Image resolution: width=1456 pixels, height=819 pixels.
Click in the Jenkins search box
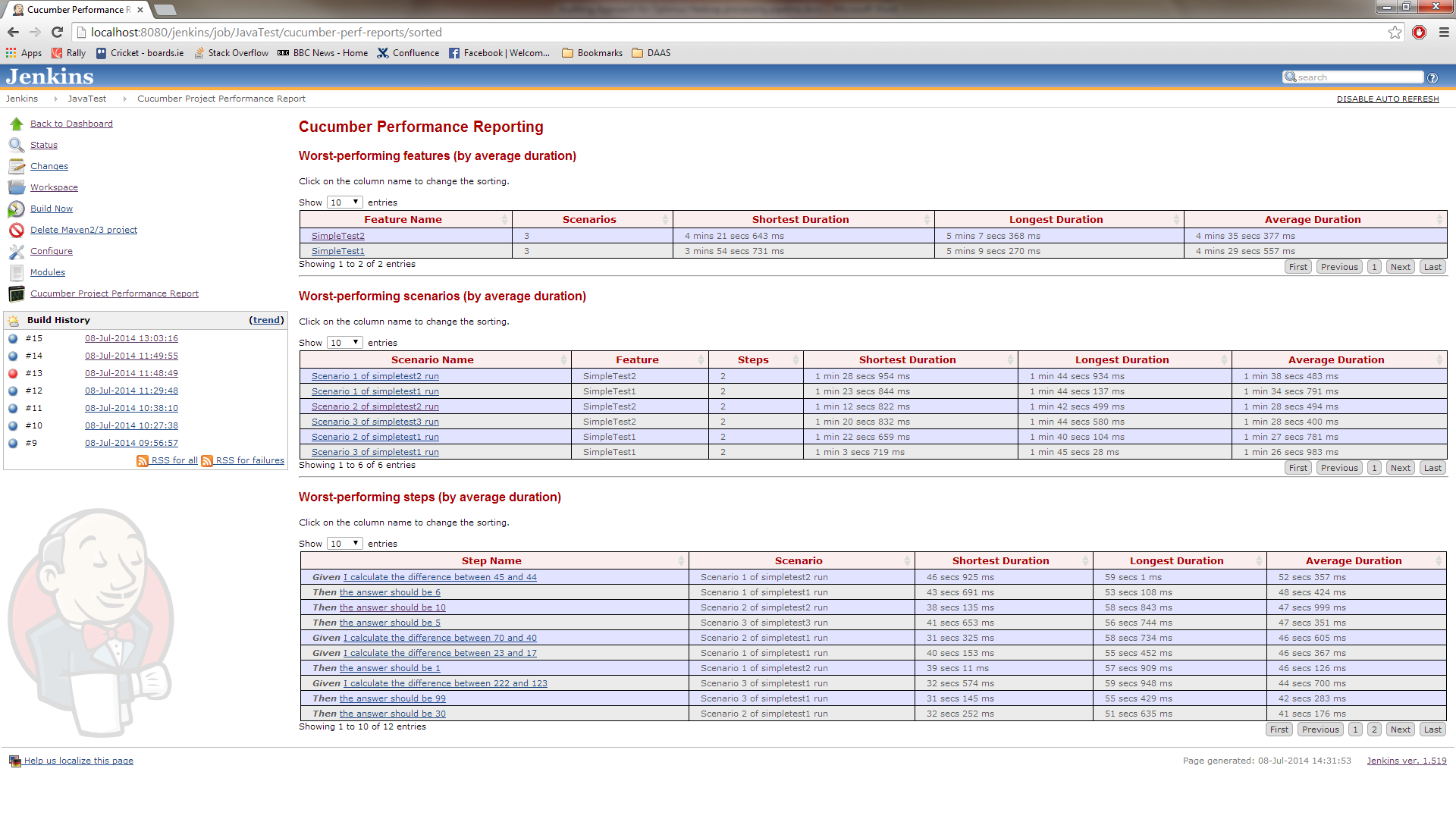[1357, 77]
